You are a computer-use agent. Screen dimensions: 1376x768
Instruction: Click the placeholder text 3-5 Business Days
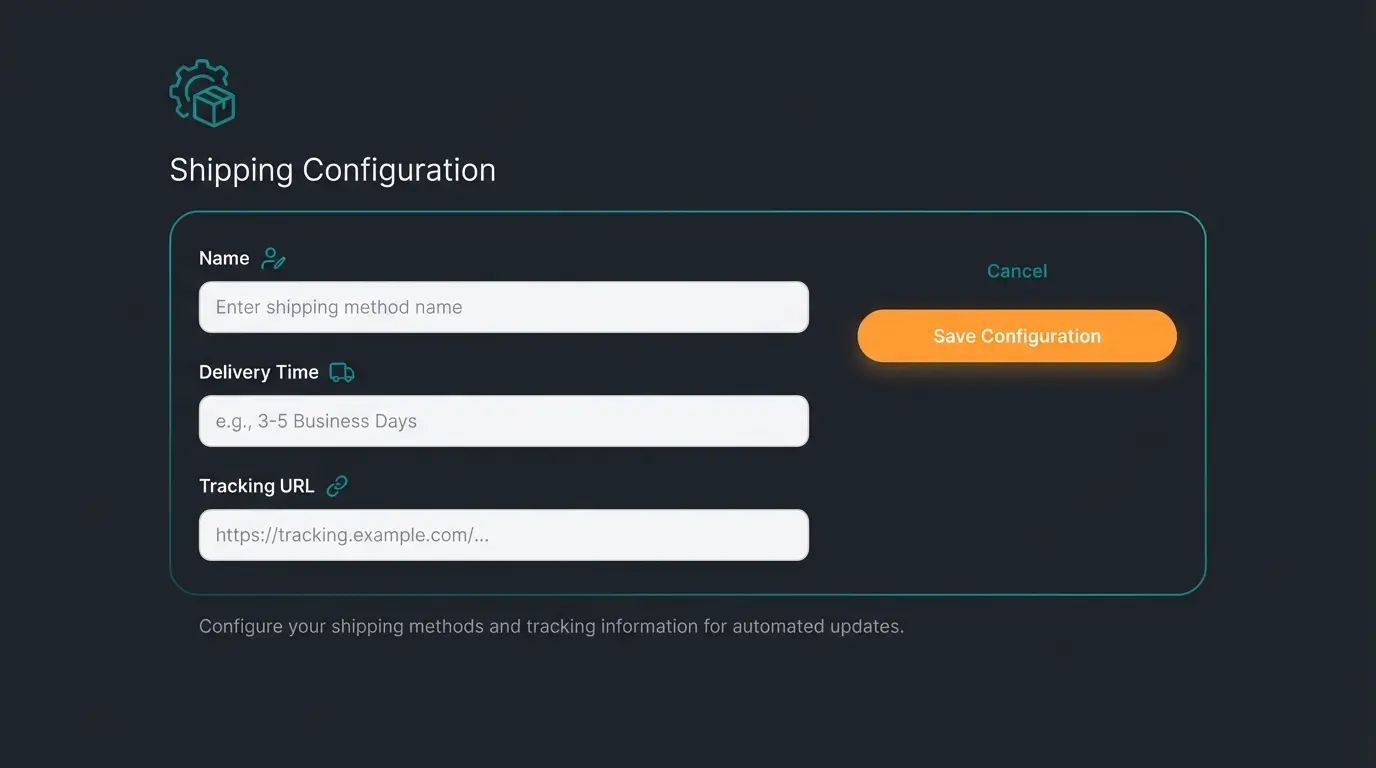point(315,421)
